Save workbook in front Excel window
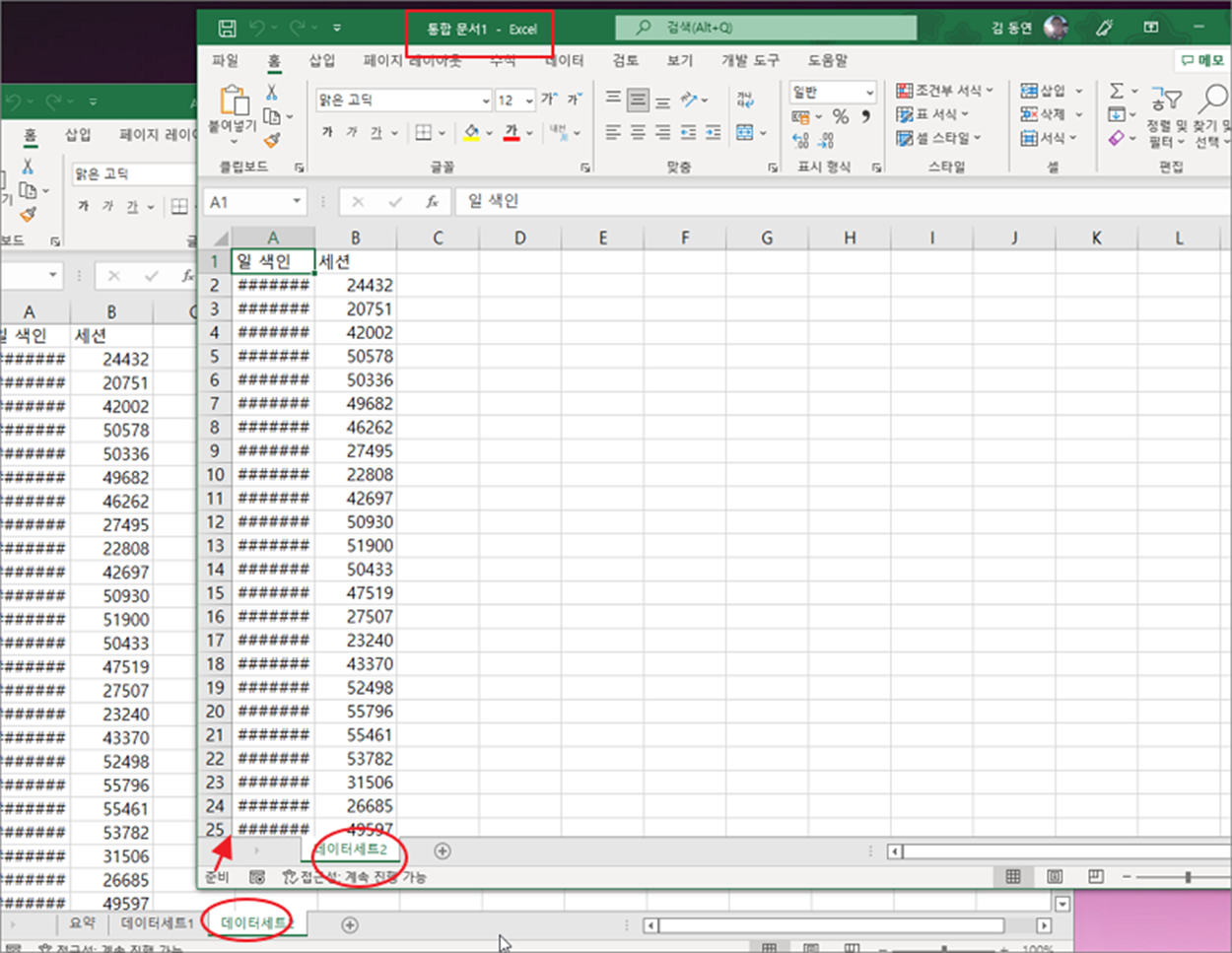This screenshot has width=1232, height=953. [228, 28]
